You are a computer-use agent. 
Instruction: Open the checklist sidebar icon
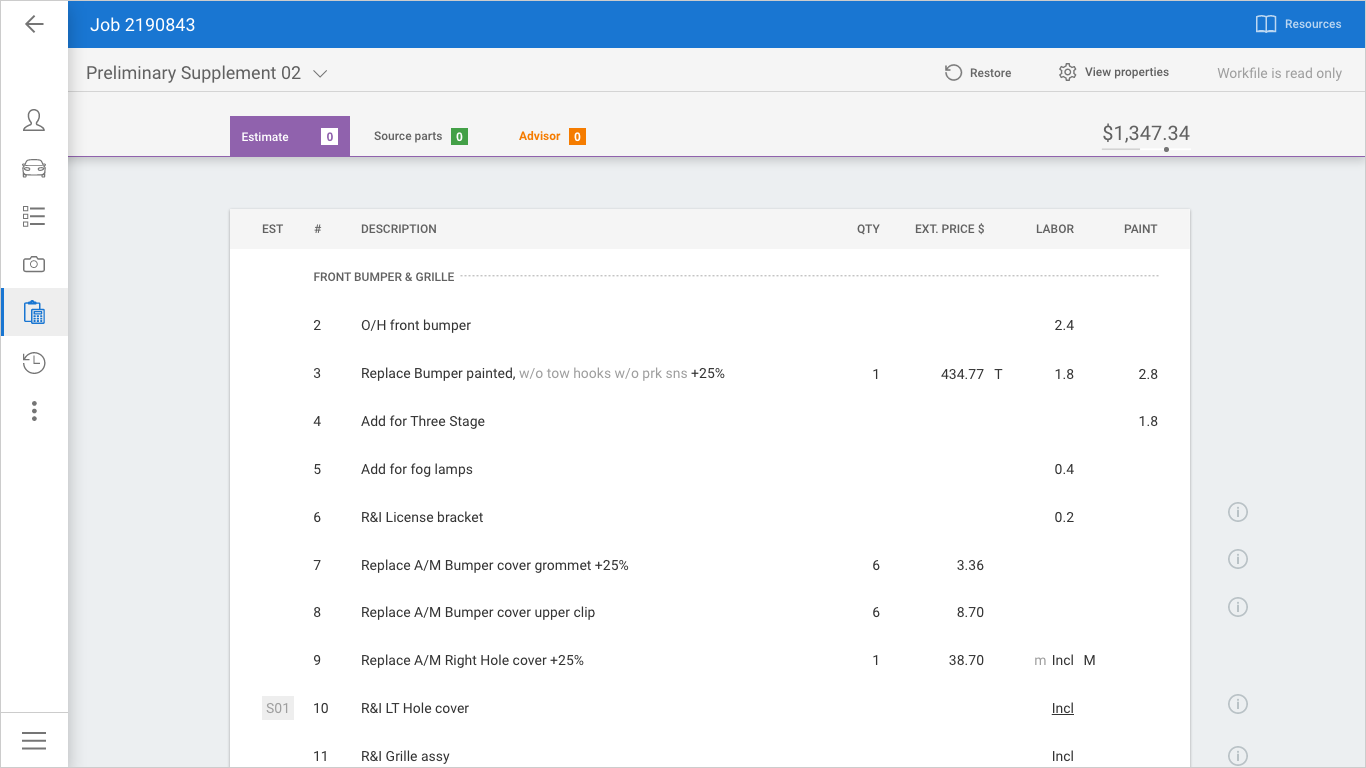click(x=34, y=216)
